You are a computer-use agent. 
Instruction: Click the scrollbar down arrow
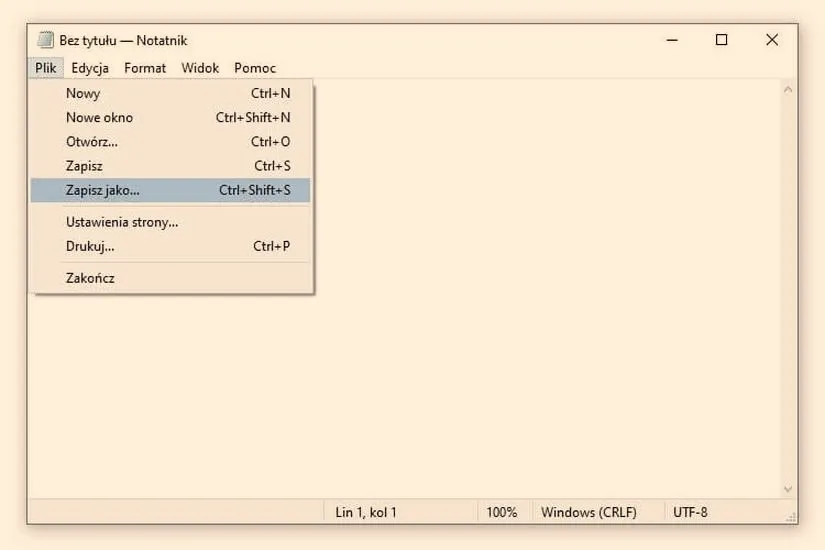click(788, 489)
